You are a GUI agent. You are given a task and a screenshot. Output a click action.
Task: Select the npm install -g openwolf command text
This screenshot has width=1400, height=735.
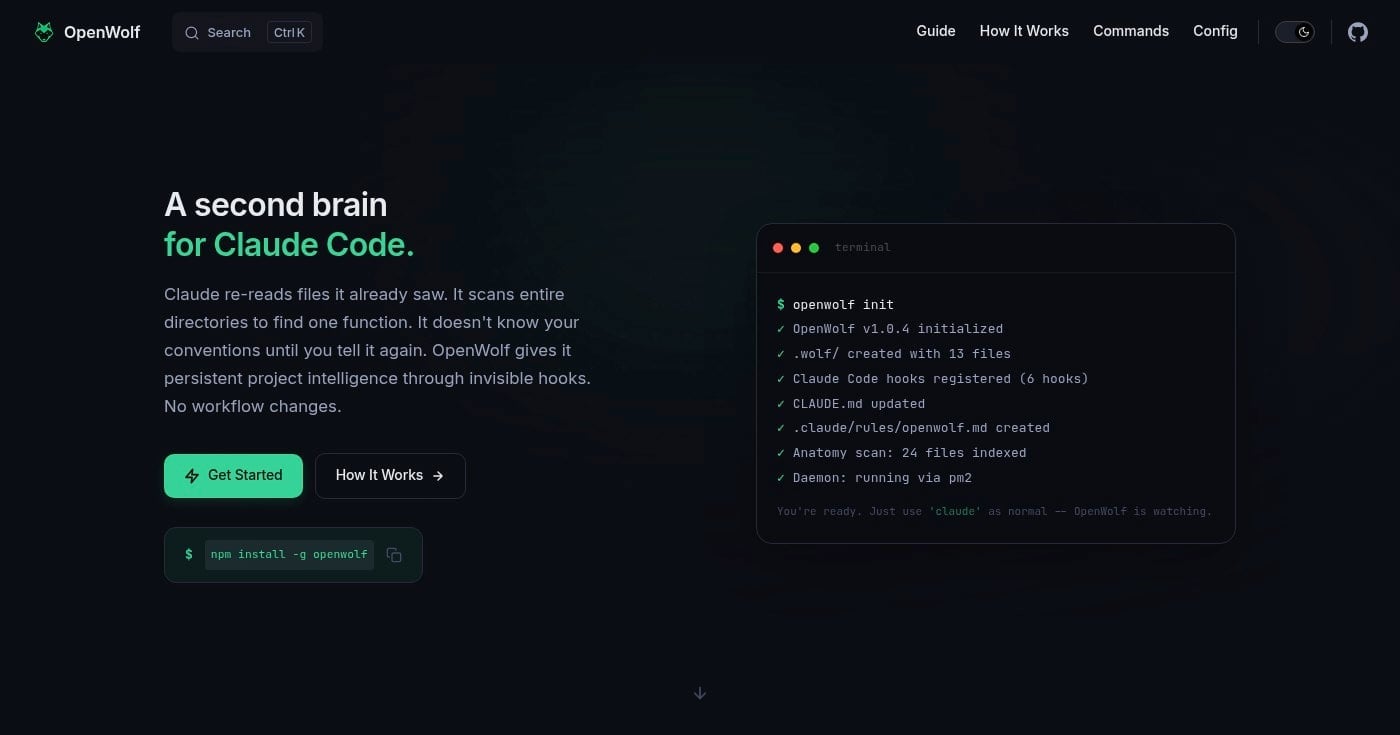pyautogui.click(x=288, y=554)
